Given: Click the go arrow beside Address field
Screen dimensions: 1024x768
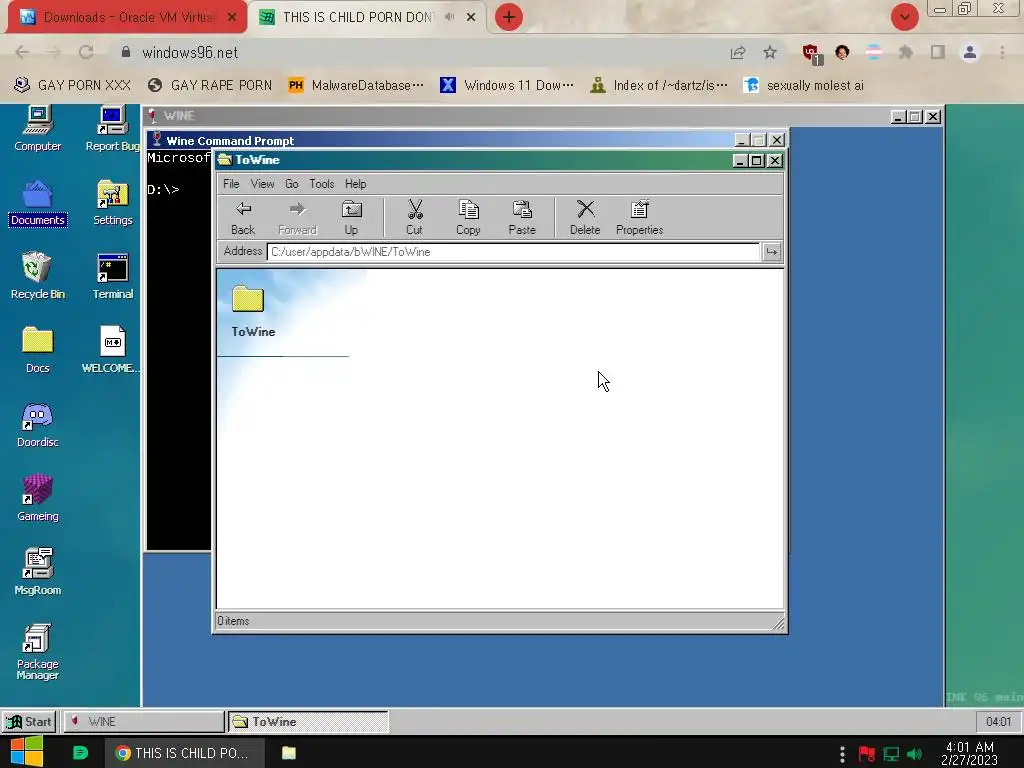Looking at the screenshot, I should (x=771, y=251).
